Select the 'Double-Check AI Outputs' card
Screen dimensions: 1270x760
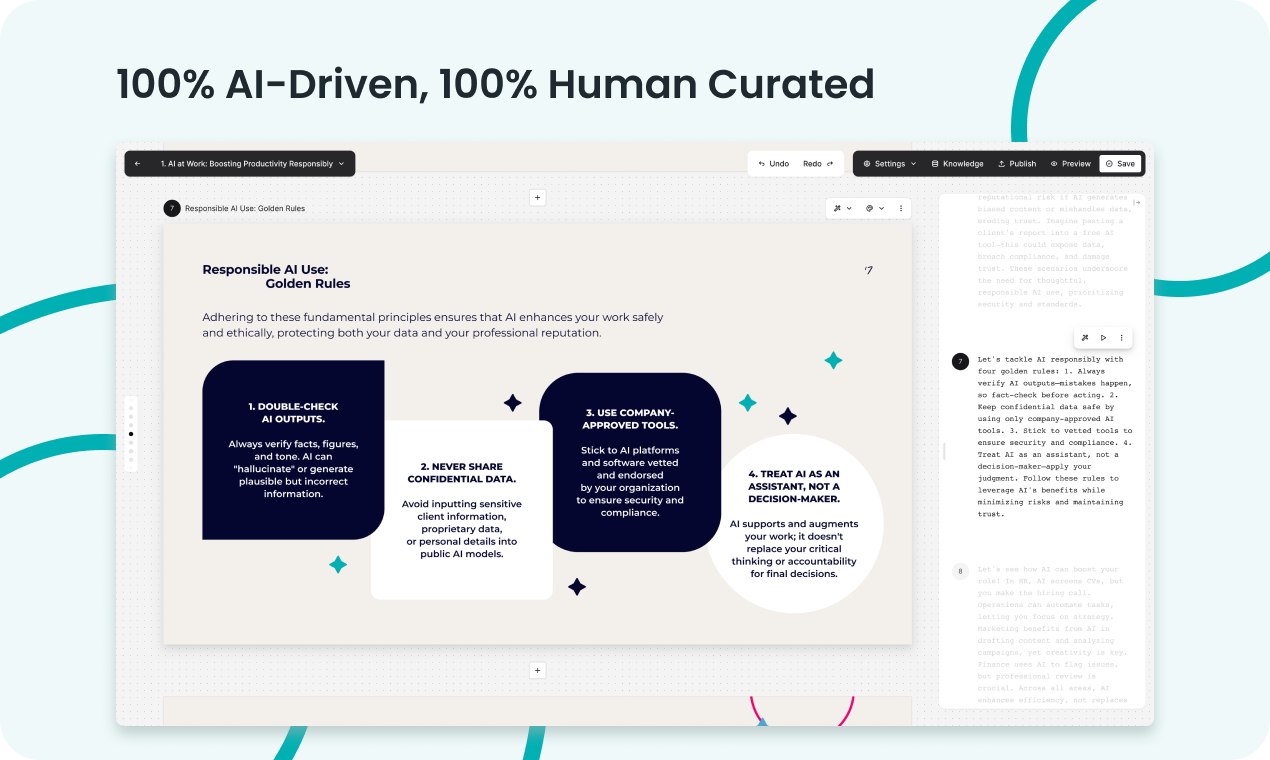(x=293, y=450)
